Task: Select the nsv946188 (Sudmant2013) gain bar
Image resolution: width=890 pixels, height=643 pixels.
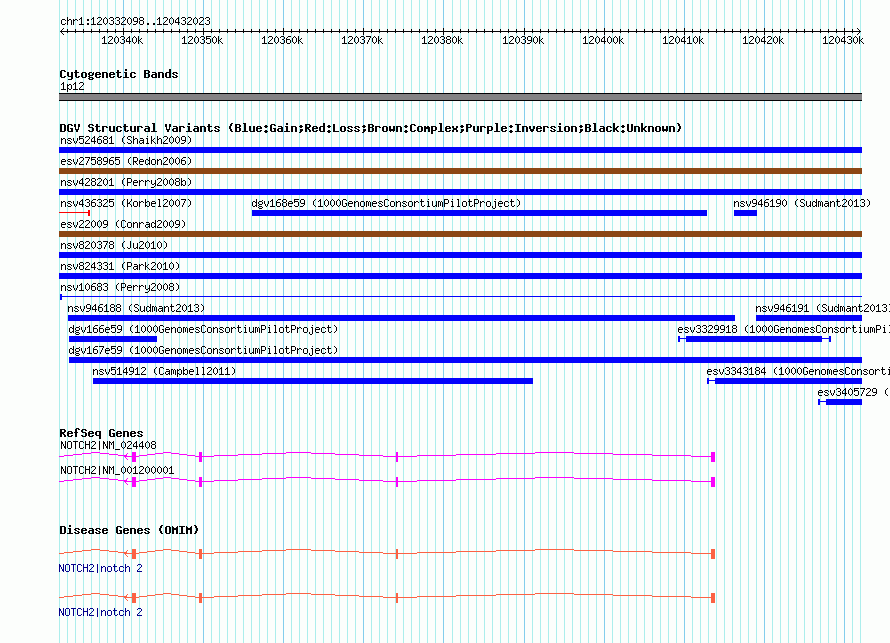Action: (400, 317)
